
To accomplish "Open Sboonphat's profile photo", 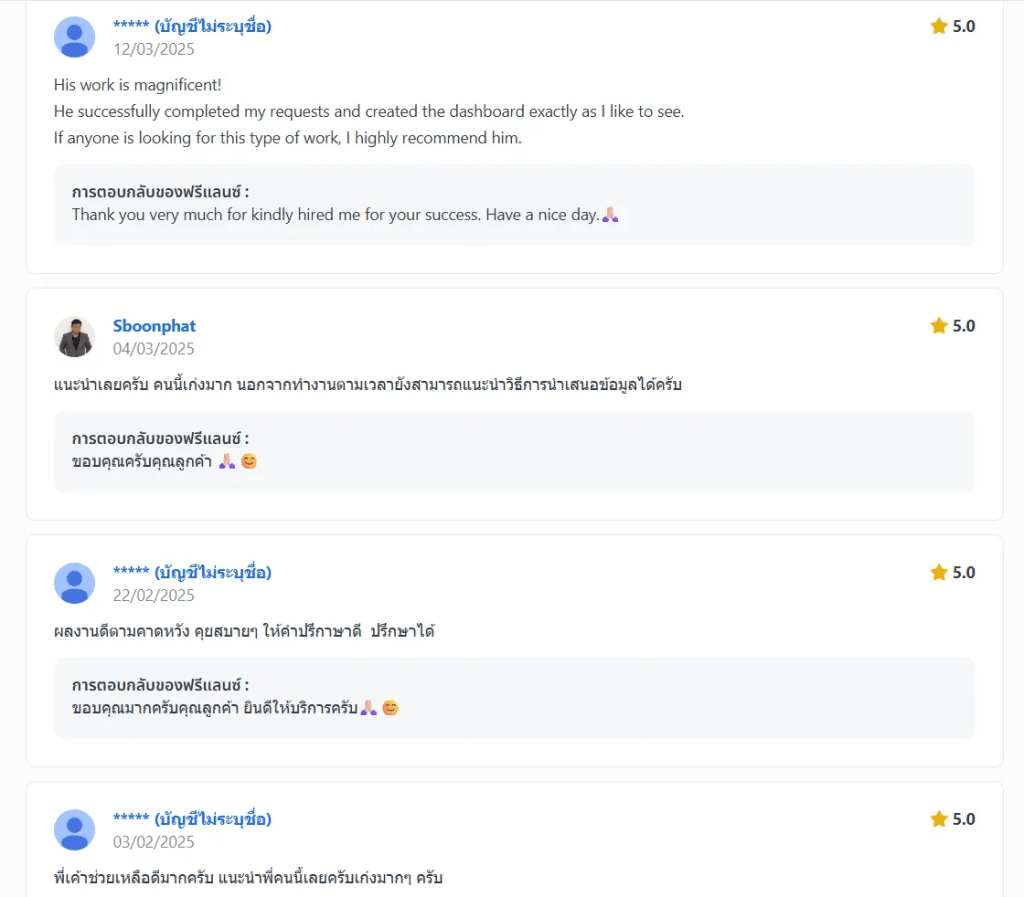I will coord(74,337).
